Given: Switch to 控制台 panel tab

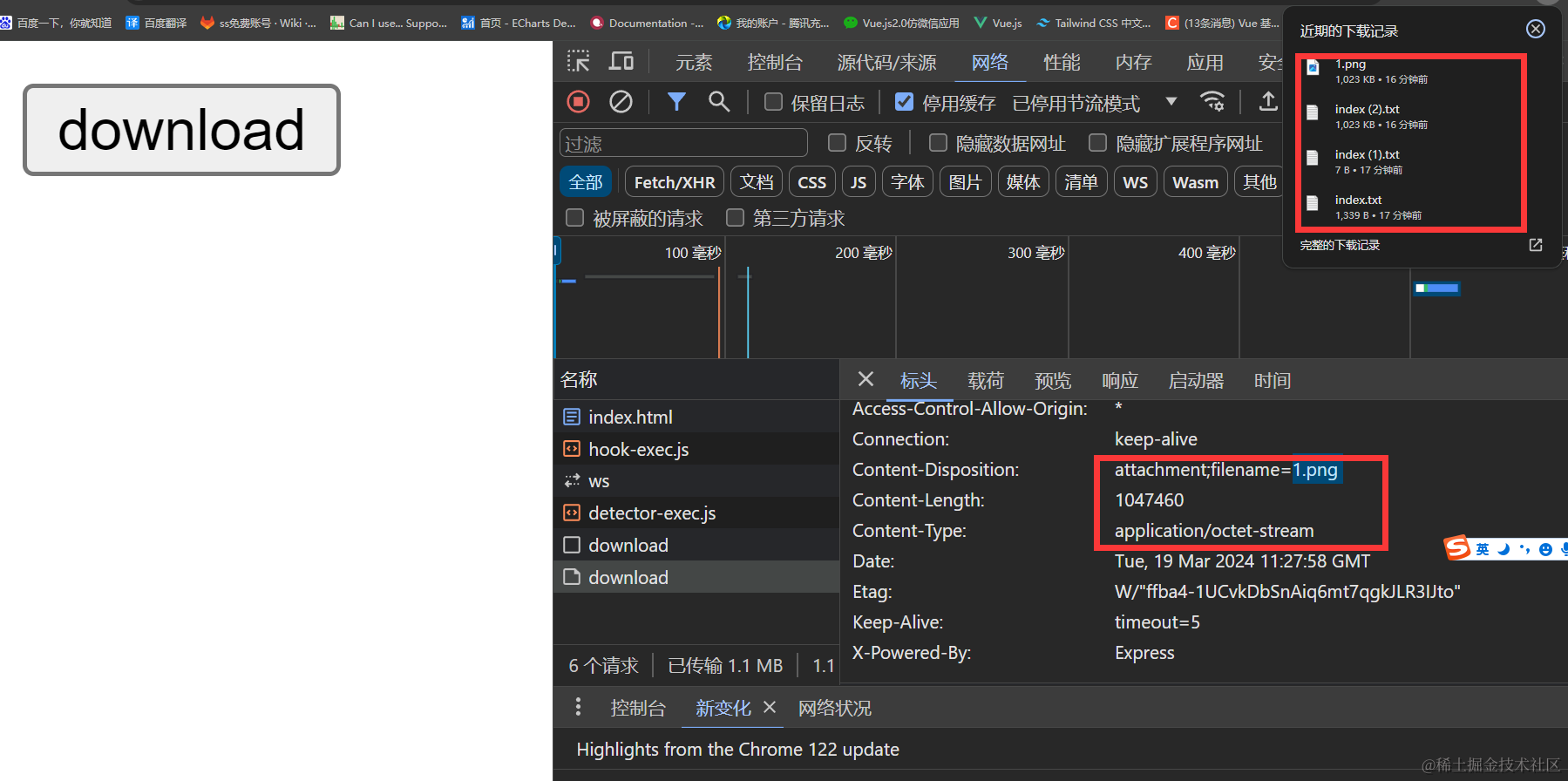Looking at the screenshot, I should tap(774, 62).
